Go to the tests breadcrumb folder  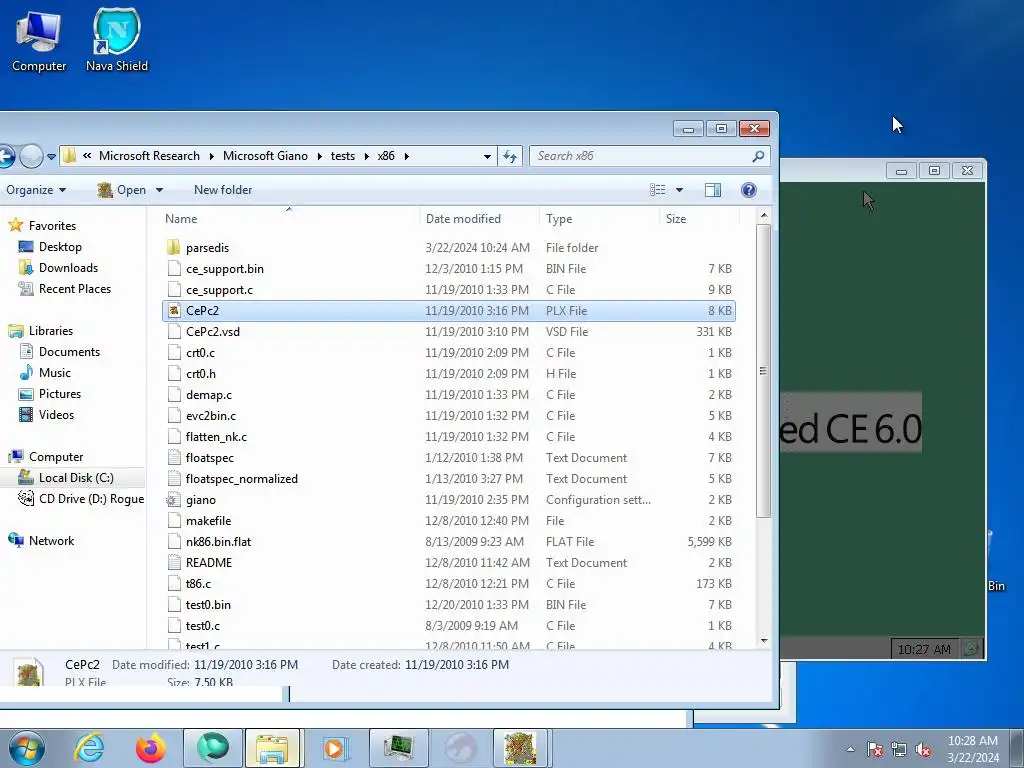click(x=343, y=156)
